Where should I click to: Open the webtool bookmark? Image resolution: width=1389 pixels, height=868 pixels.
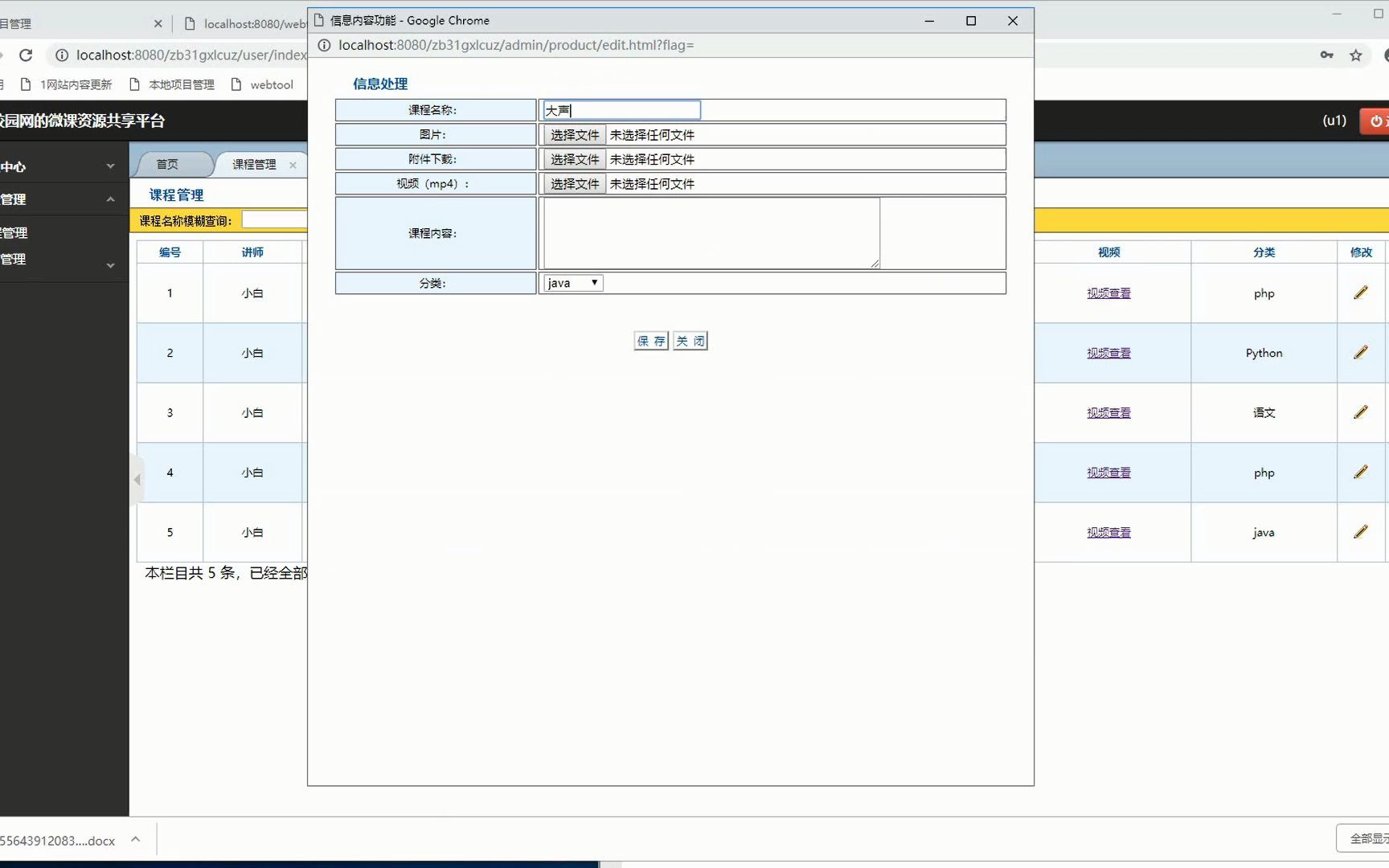272,84
